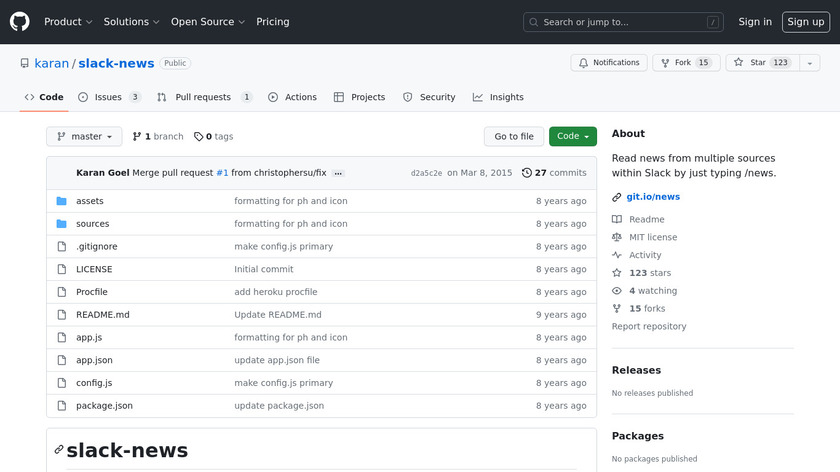Click the tag icon next to 0 tags
The height and width of the screenshot is (472, 840).
pyautogui.click(x=198, y=137)
